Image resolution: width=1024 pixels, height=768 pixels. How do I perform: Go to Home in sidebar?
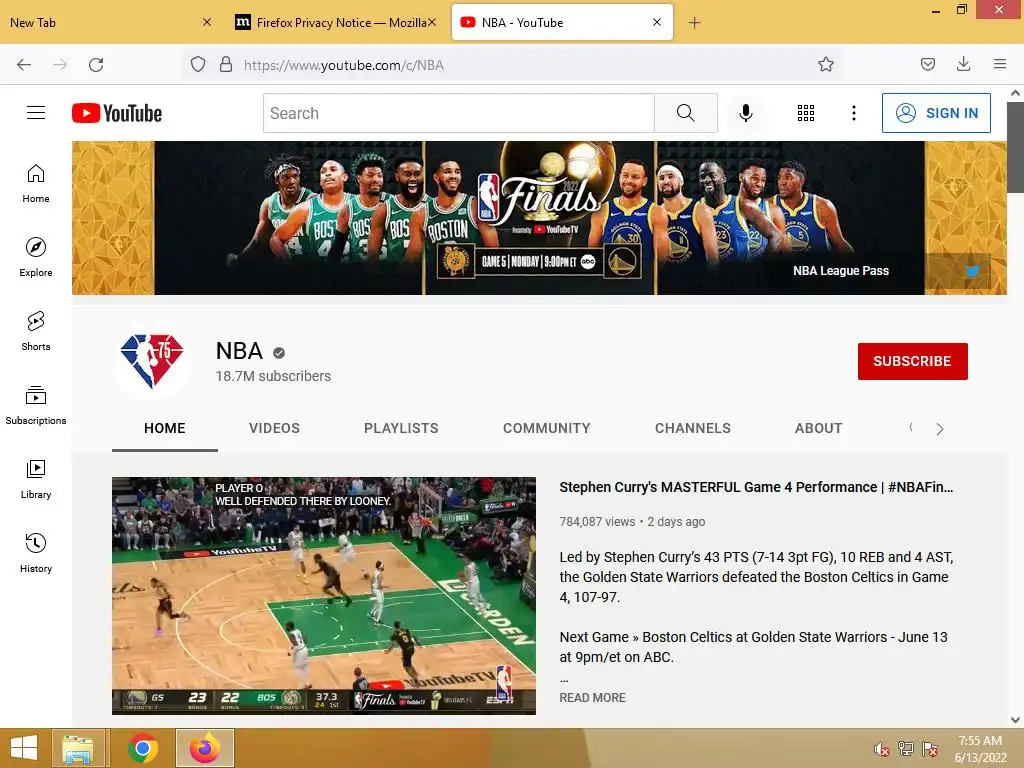coord(36,184)
